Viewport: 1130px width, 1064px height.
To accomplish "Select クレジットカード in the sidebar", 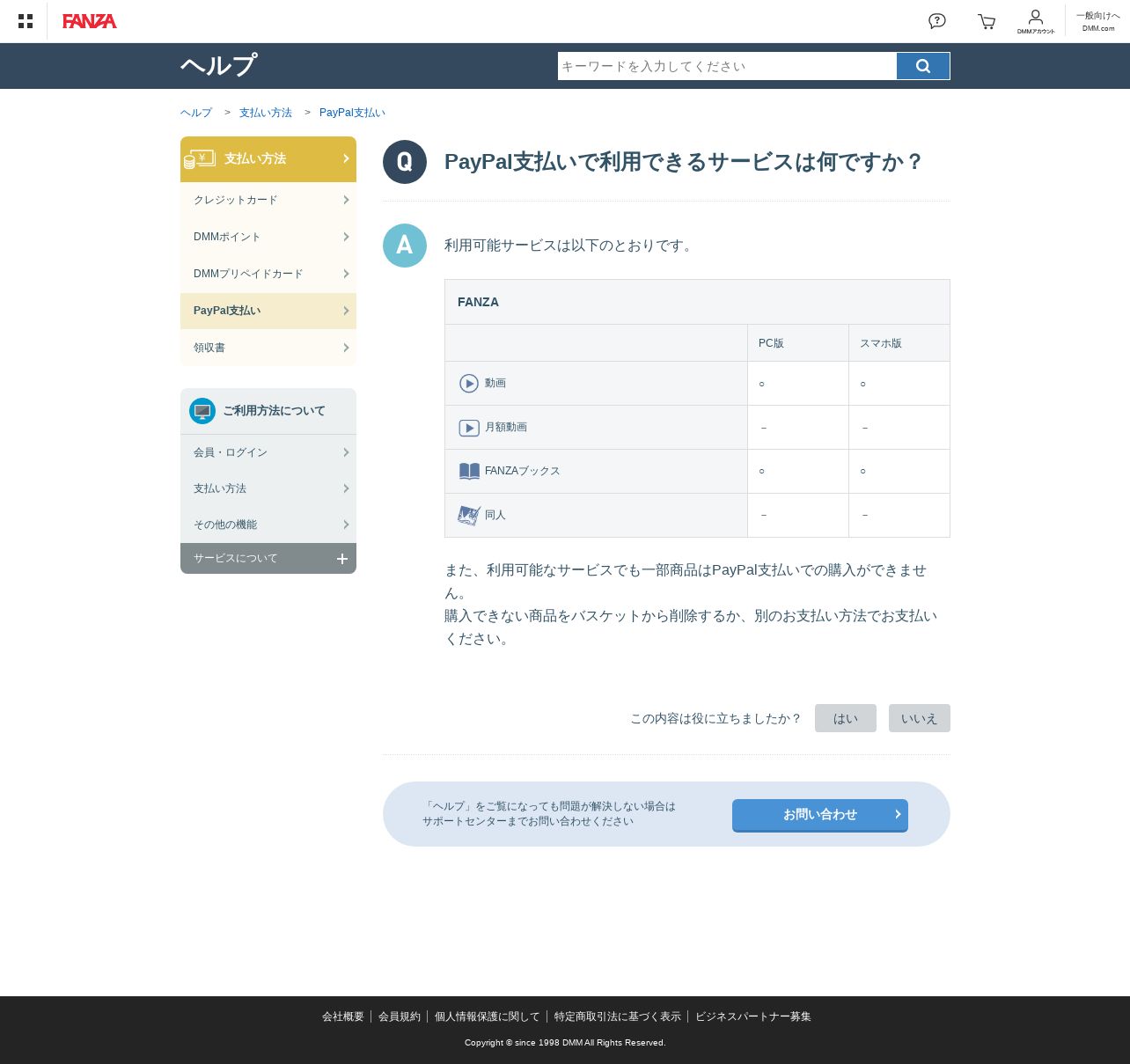I will click(x=268, y=200).
